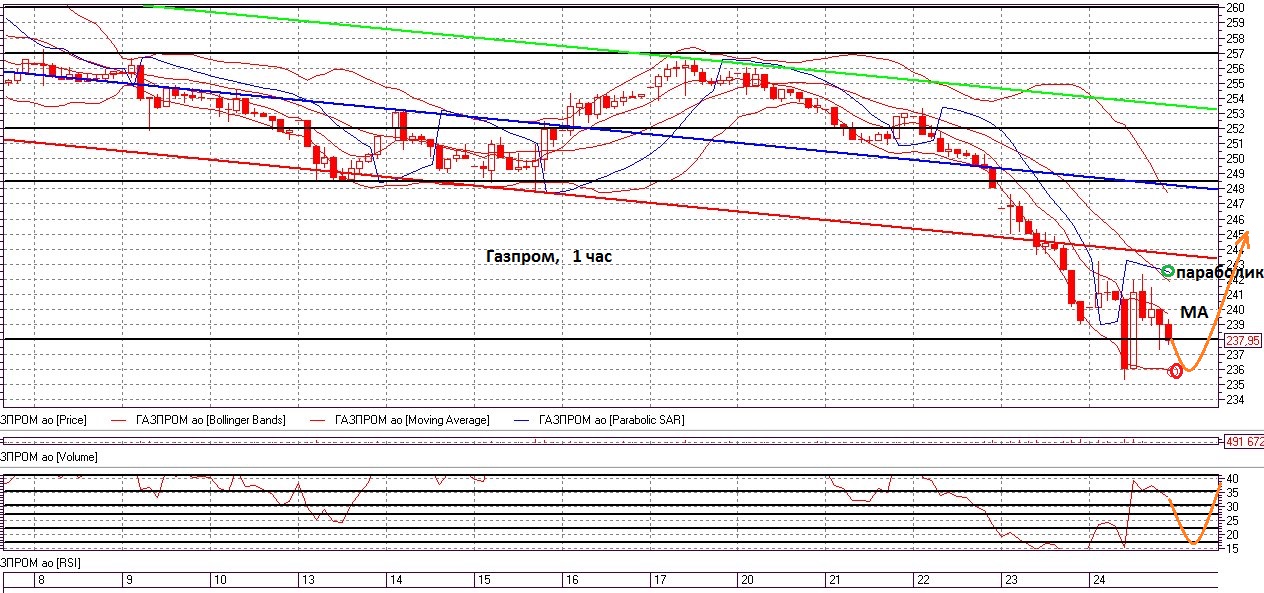Click the current price tag 237,95
This screenshot has height=593, width=1264.
pyautogui.click(x=1244, y=340)
